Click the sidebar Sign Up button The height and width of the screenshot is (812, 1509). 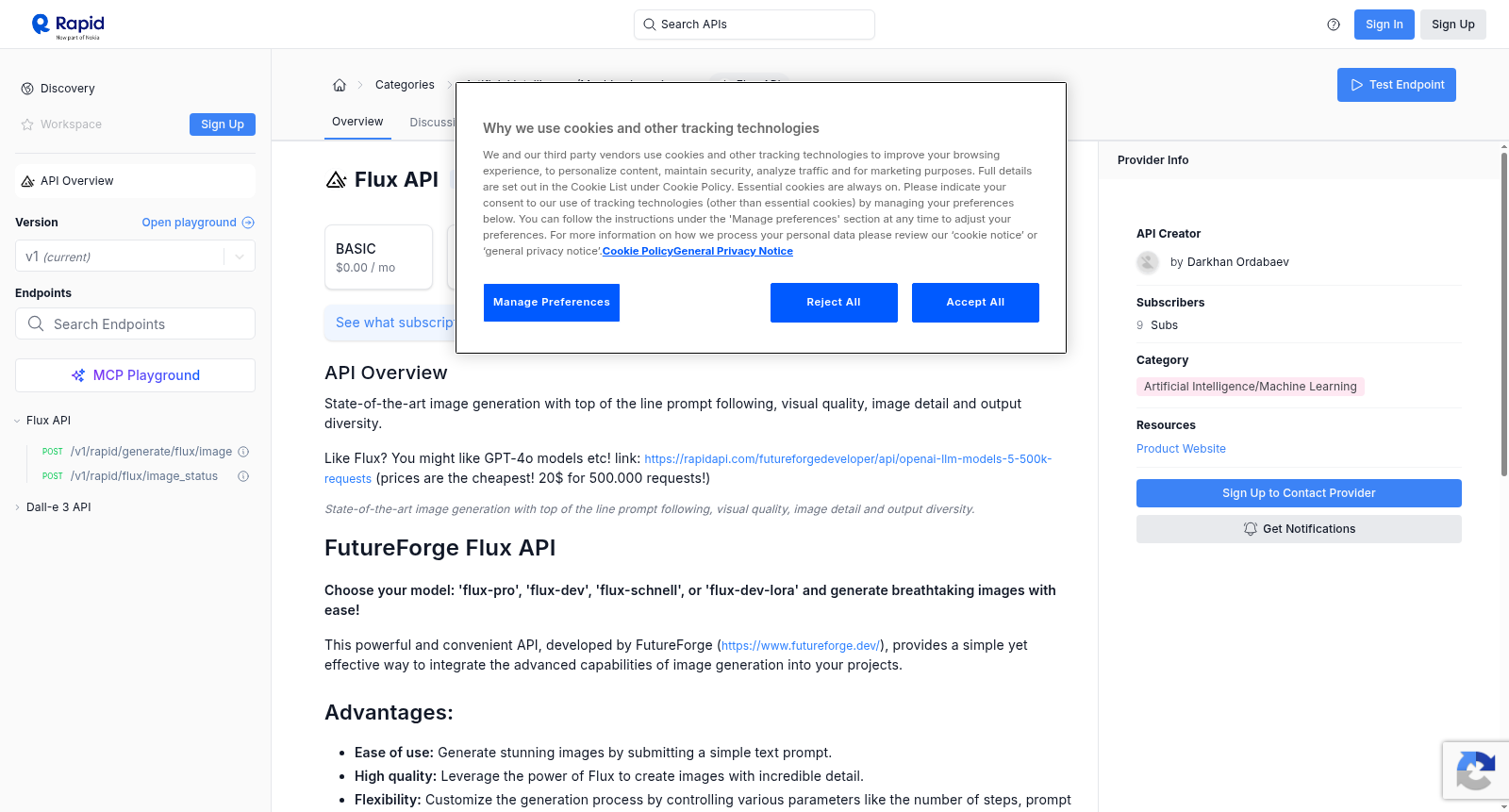pos(223,124)
